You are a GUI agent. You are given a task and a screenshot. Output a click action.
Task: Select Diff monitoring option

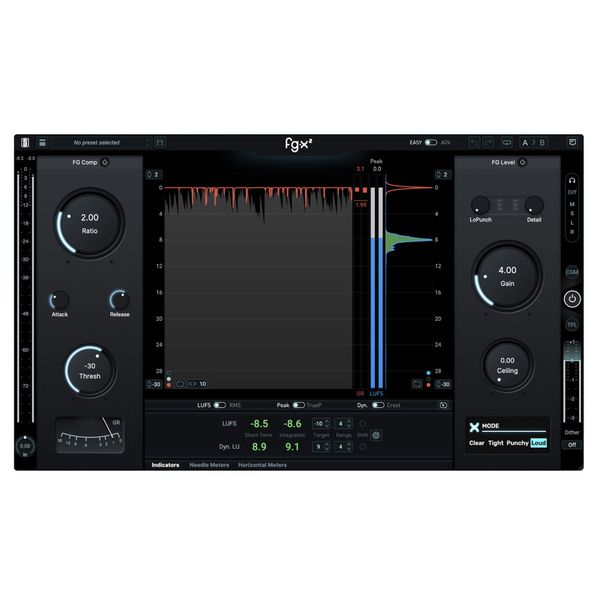tap(572, 192)
